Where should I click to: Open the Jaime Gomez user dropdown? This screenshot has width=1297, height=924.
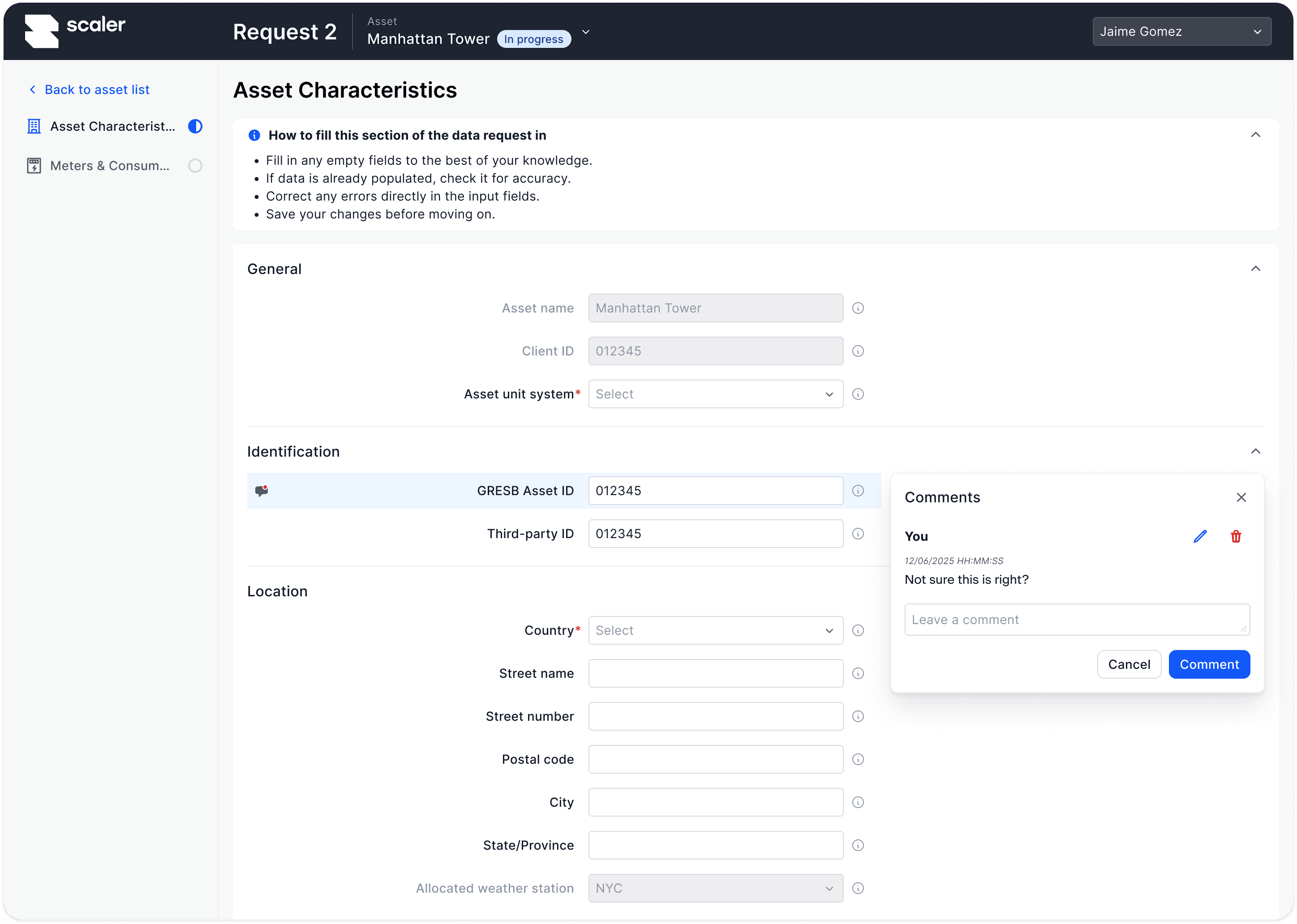click(x=1181, y=31)
